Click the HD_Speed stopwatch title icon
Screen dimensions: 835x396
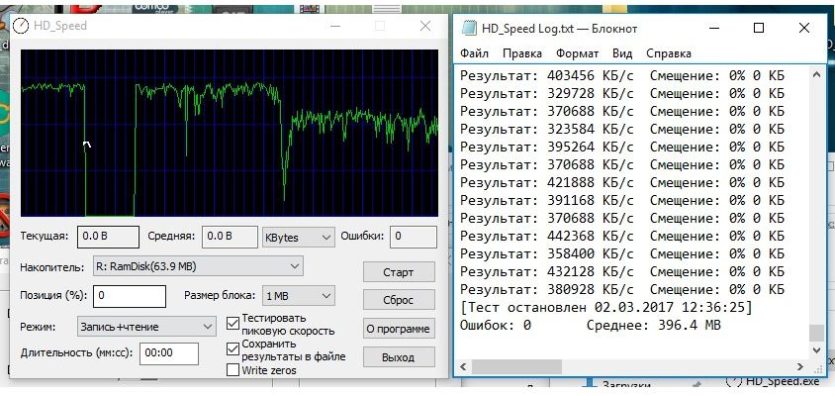[x=21, y=26]
